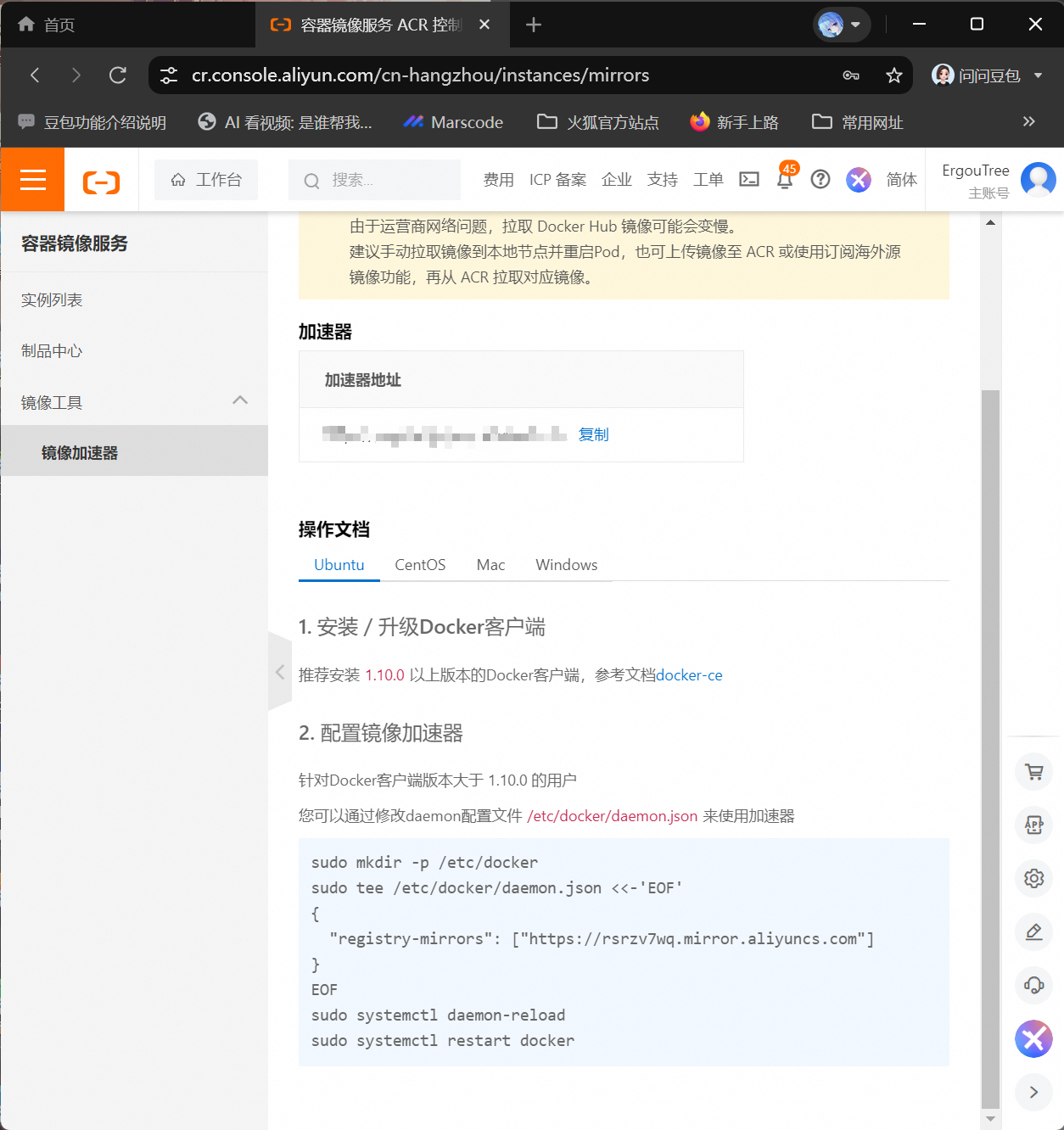This screenshot has width=1064, height=1130.
Task: Open 实例列表 in the sidebar
Action: click(x=134, y=300)
